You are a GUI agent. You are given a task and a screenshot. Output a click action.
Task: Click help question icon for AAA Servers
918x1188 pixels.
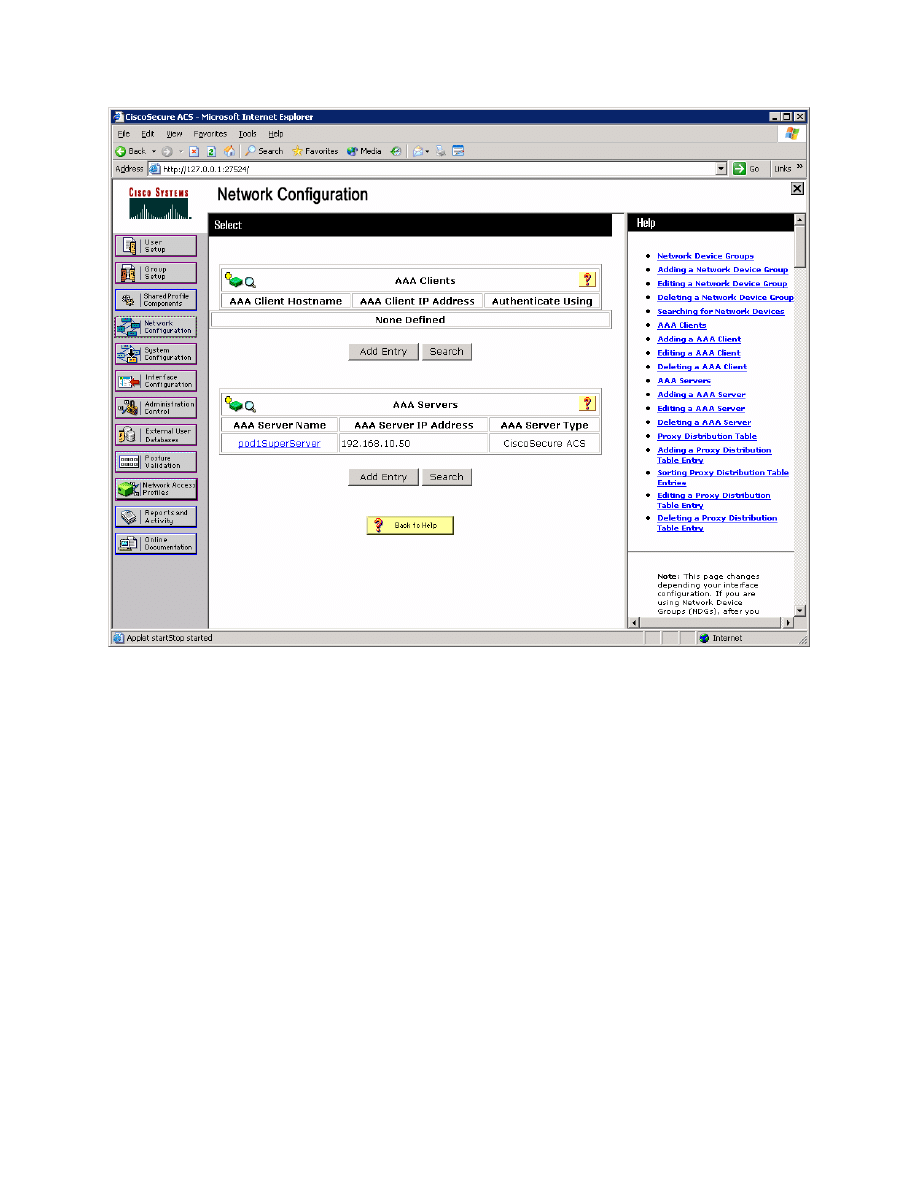tap(587, 404)
